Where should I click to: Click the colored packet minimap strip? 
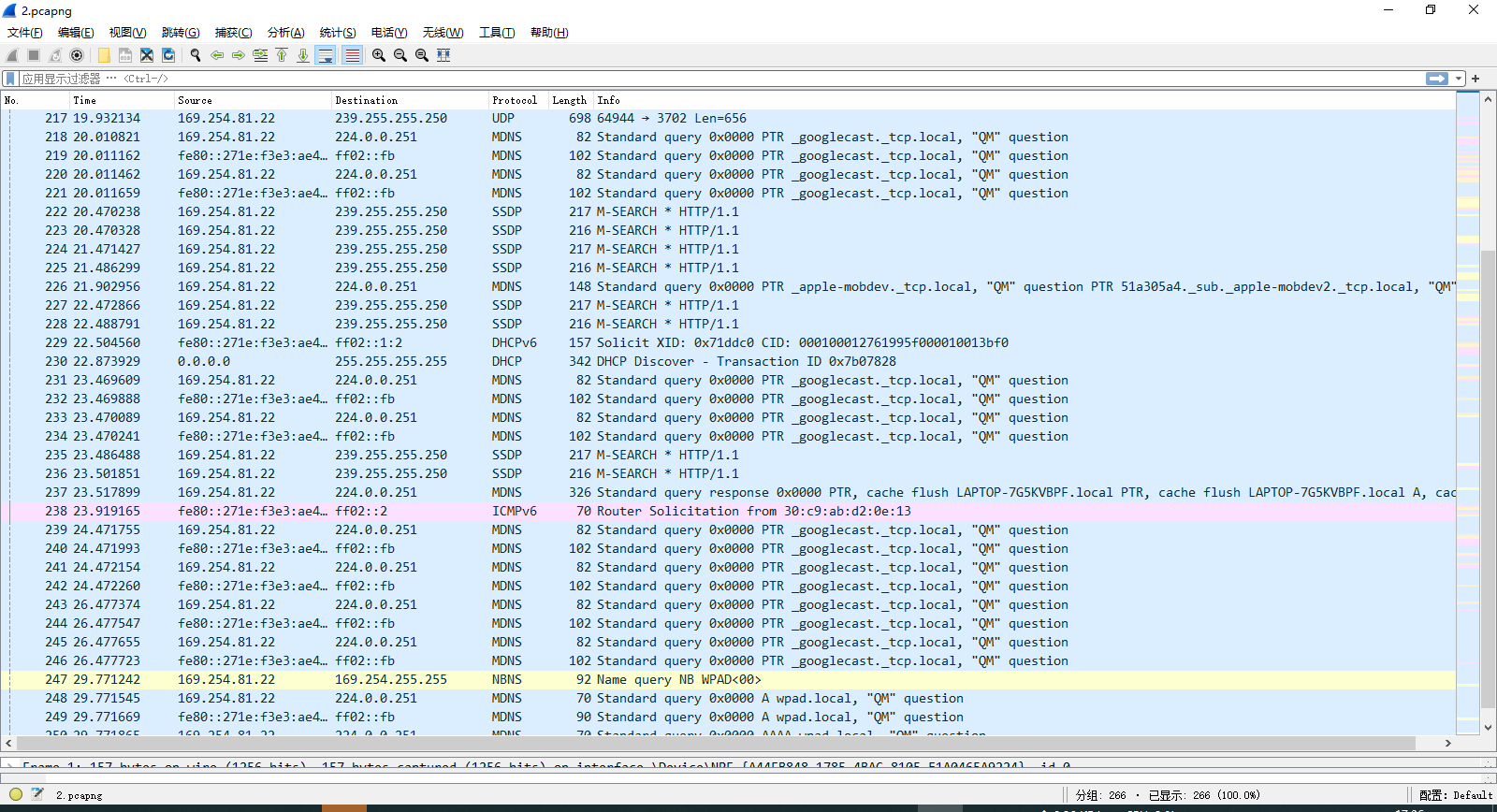pyautogui.click(x=1468, y=412)
